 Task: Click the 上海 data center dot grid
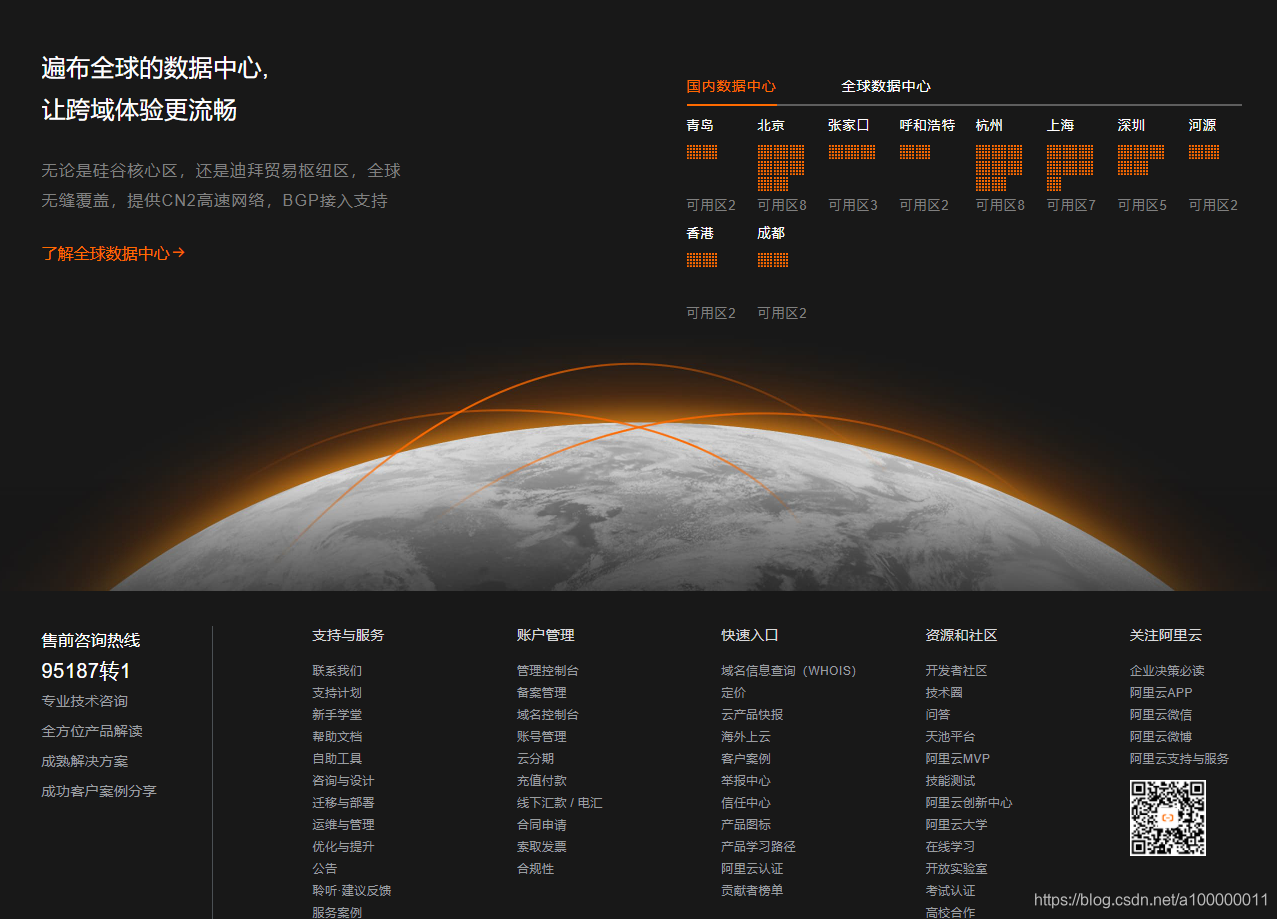pos(1070,168)
